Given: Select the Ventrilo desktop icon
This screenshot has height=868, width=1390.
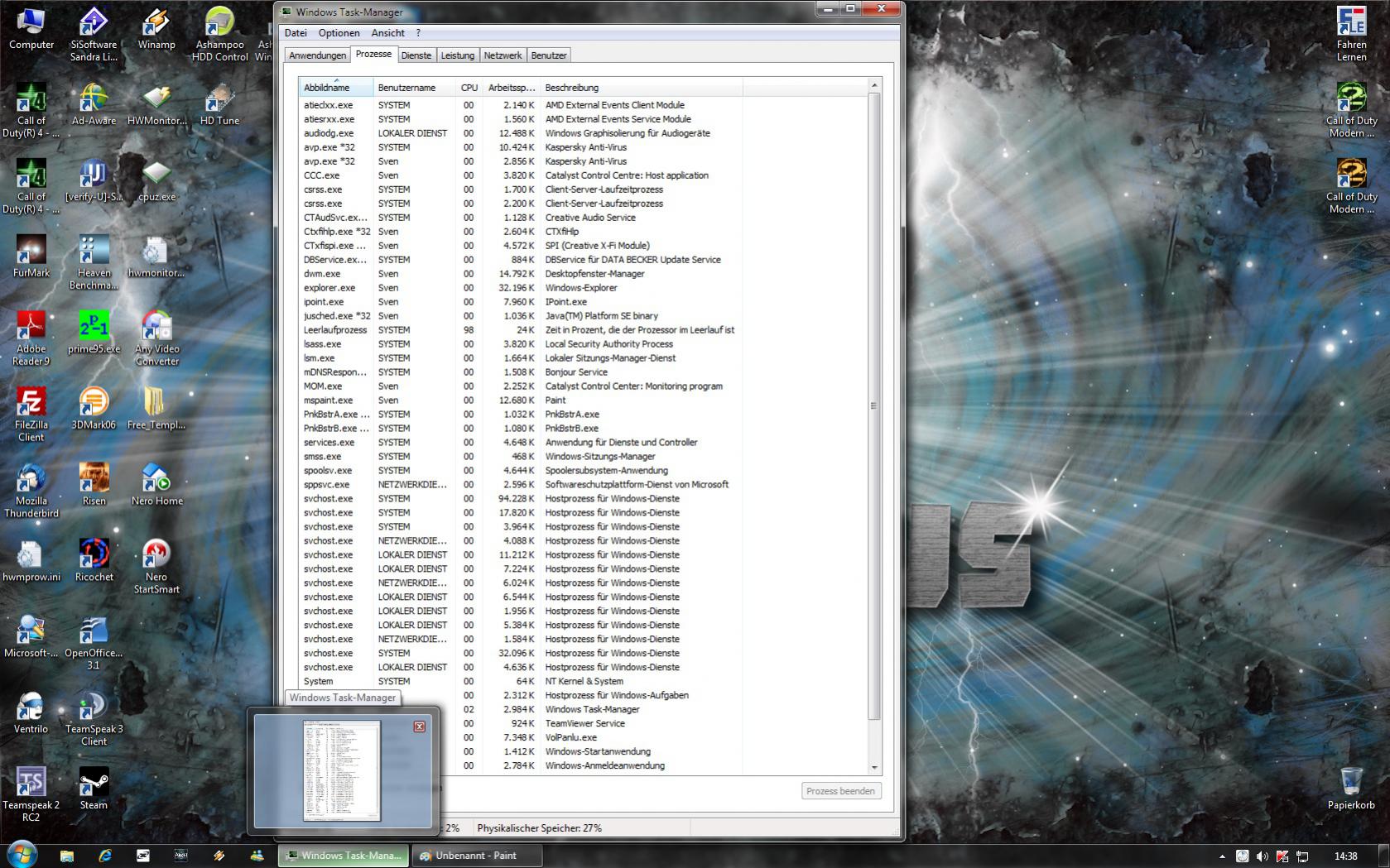Looking at the screenshot, I should click(x=31, y=714).
